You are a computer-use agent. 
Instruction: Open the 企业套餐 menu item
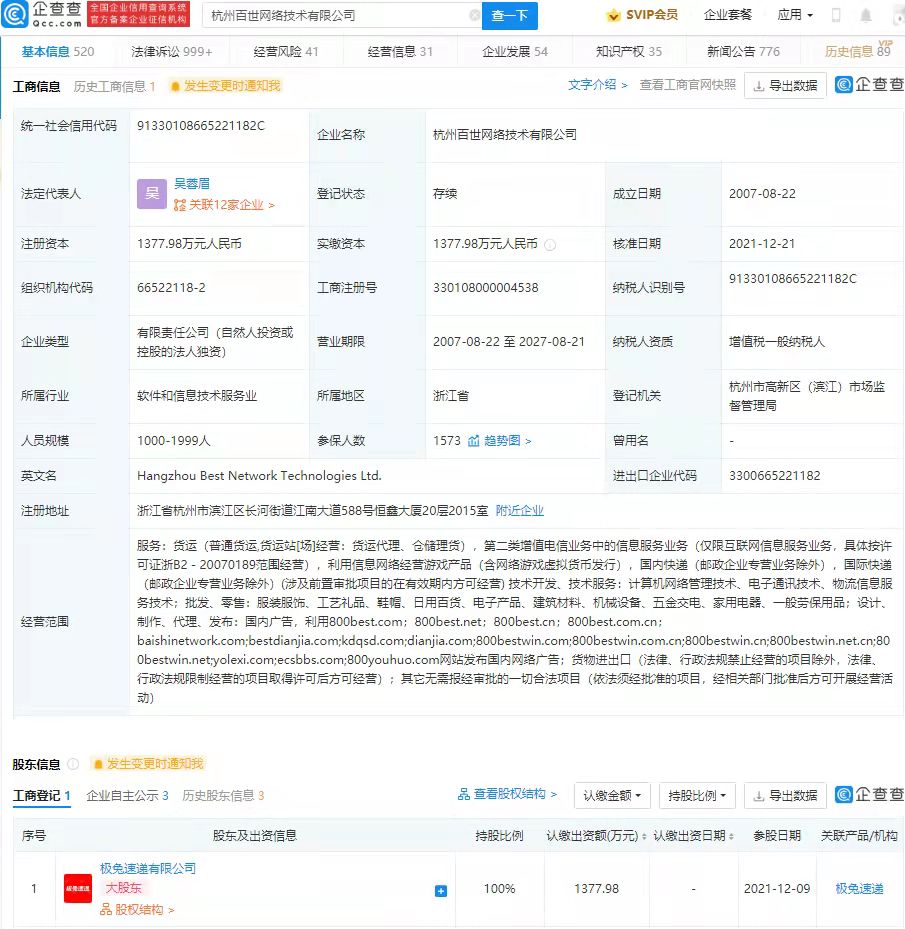pos(728,15)
